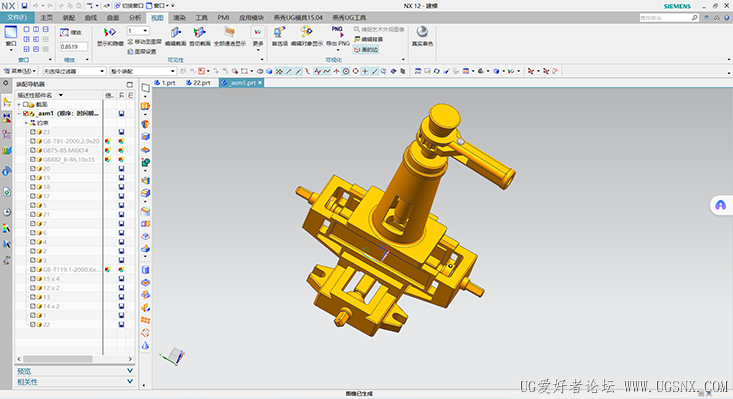Click the cone feature icon in the vertical toolbar
Screen dimensions: 733x399
145,345
